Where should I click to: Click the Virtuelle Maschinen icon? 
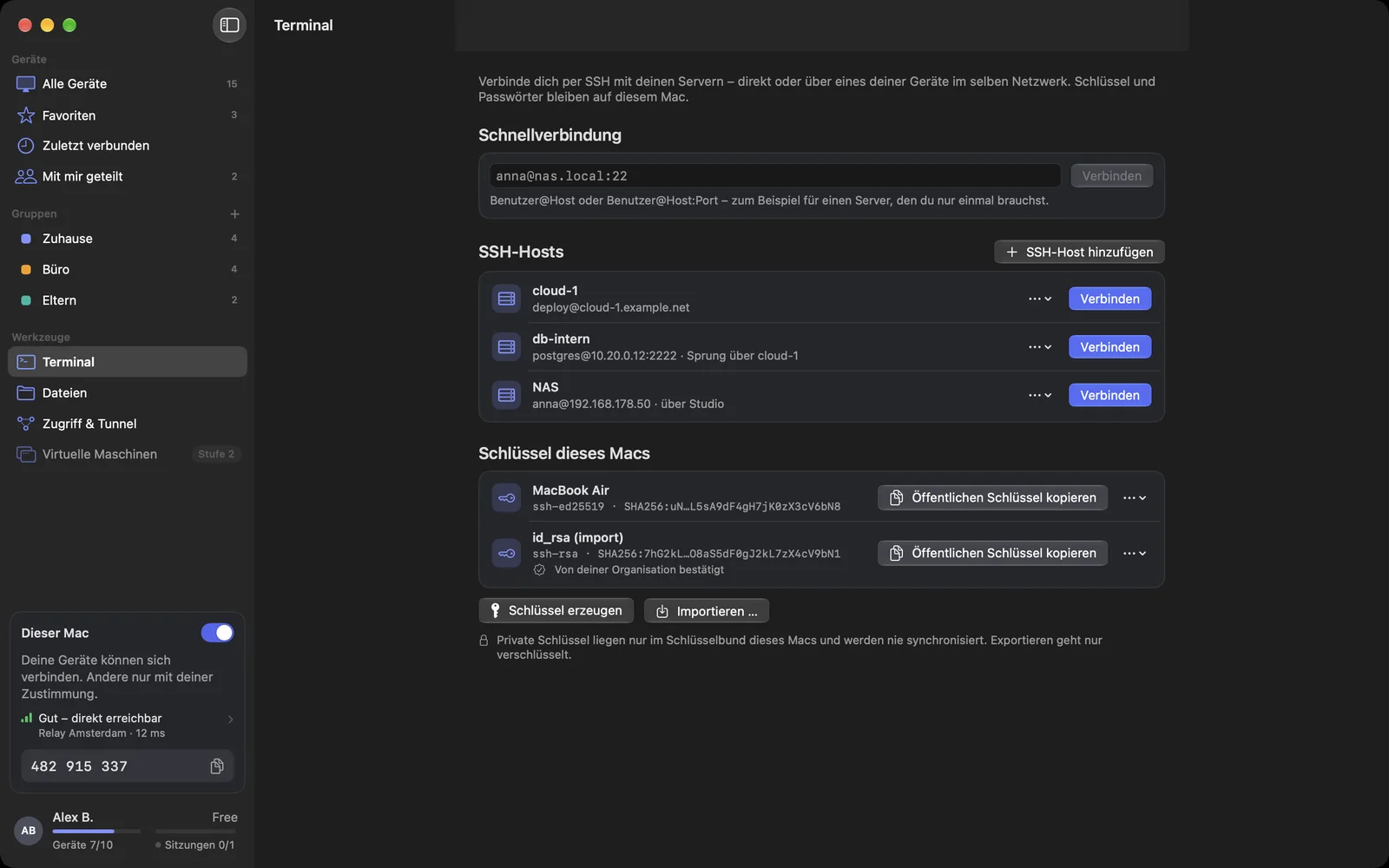click(26, 455)
